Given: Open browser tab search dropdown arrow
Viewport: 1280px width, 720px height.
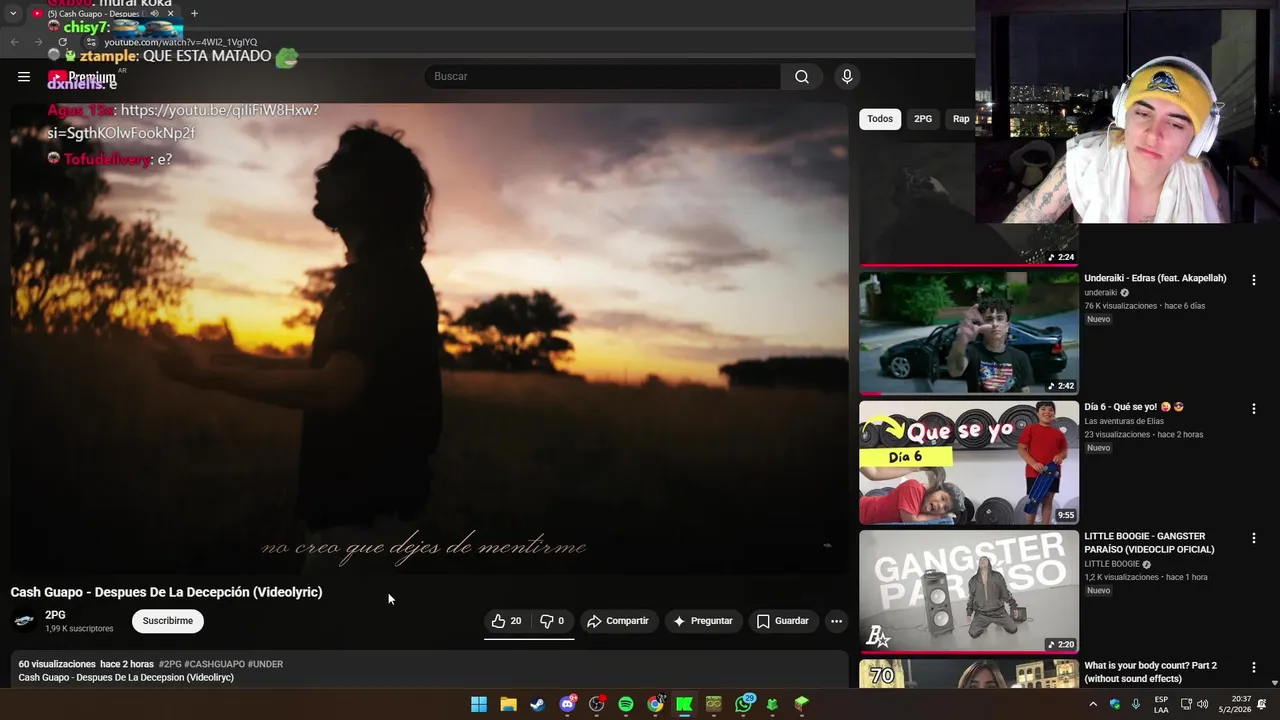Looking at the screenshot, I should (13, 14).
